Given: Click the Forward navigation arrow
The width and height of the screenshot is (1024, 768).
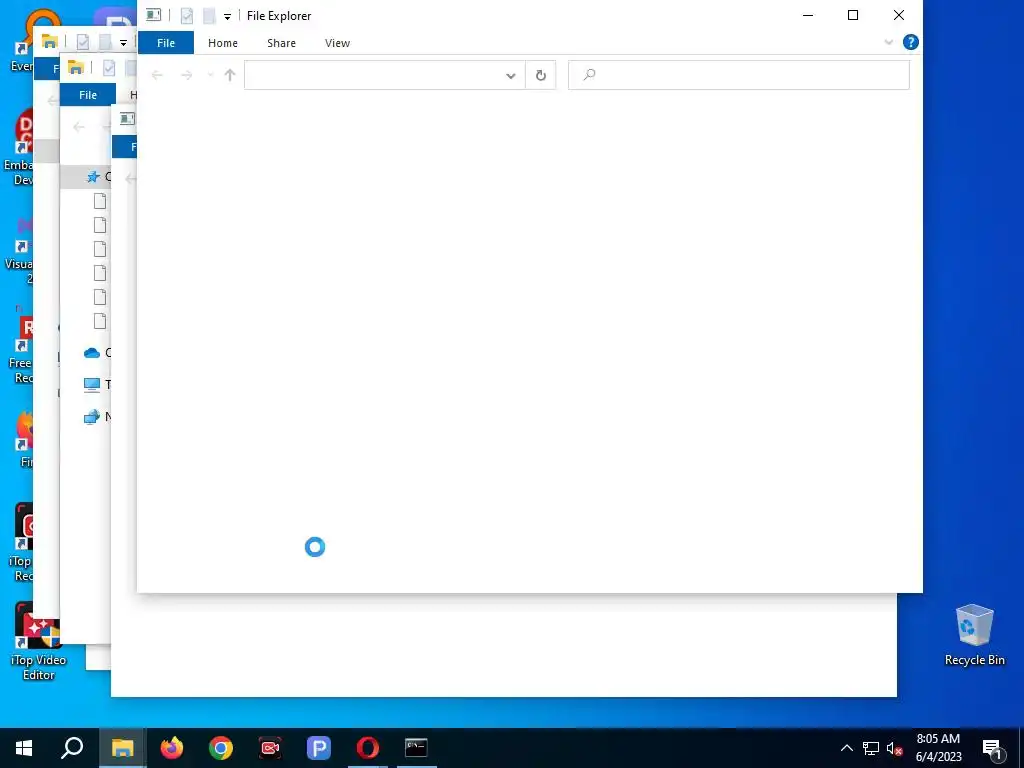Looking at the screenshot, I should tap(187, 75).
